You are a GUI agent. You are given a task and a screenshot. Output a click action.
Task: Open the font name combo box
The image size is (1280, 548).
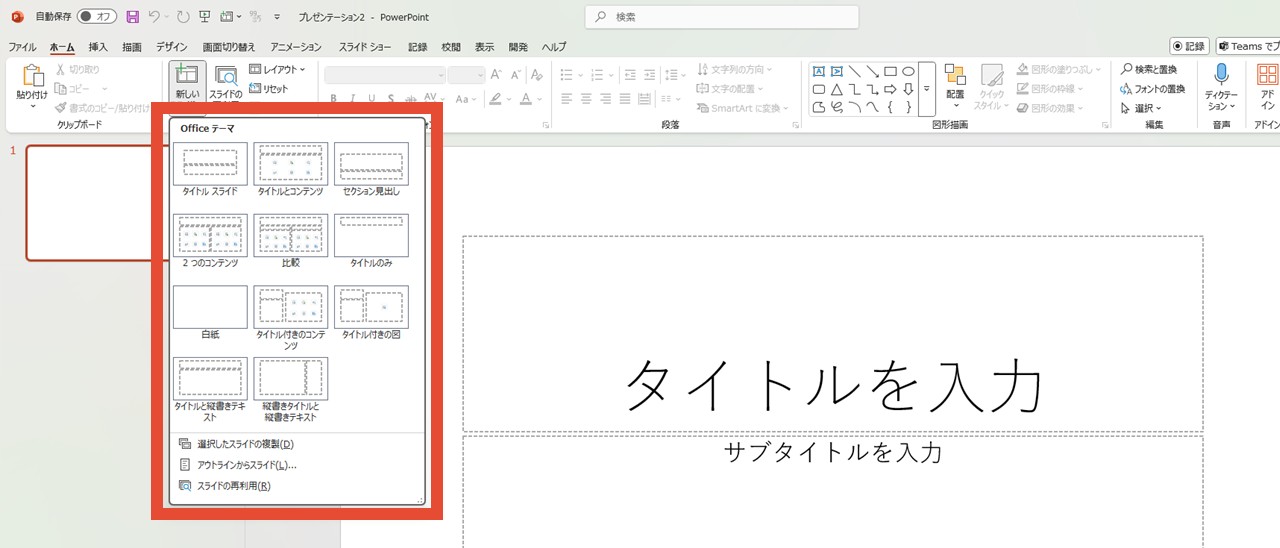pos(385,75)
